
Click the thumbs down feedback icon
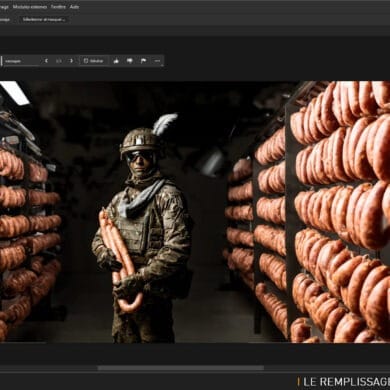(x=130, y=61)
